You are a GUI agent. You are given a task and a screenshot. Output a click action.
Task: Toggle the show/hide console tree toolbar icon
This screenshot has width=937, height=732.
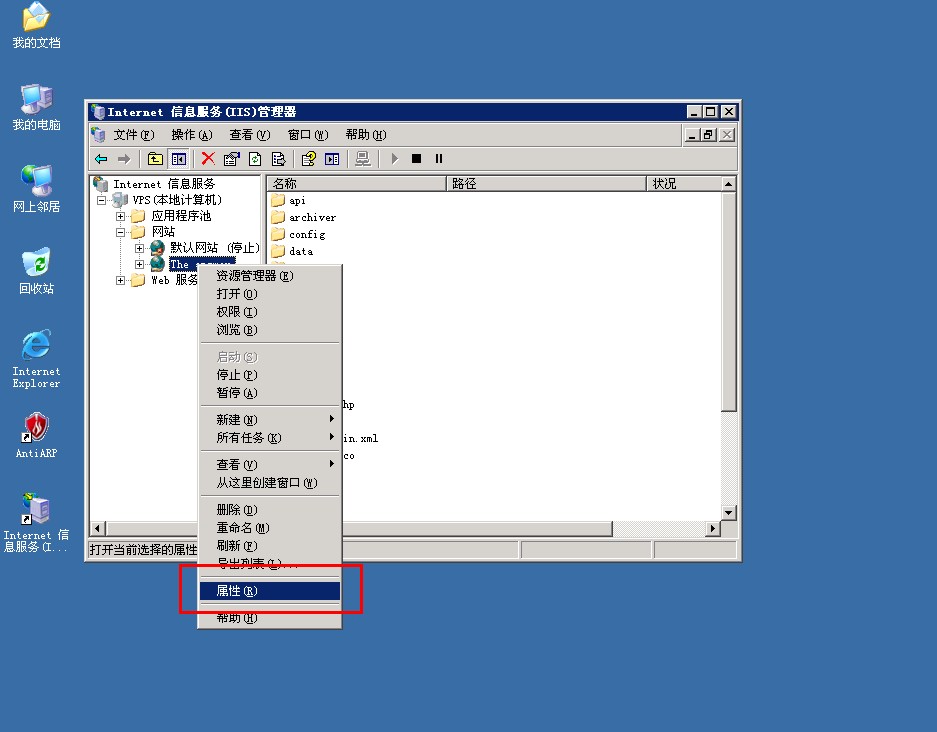(x=179, y=159)
